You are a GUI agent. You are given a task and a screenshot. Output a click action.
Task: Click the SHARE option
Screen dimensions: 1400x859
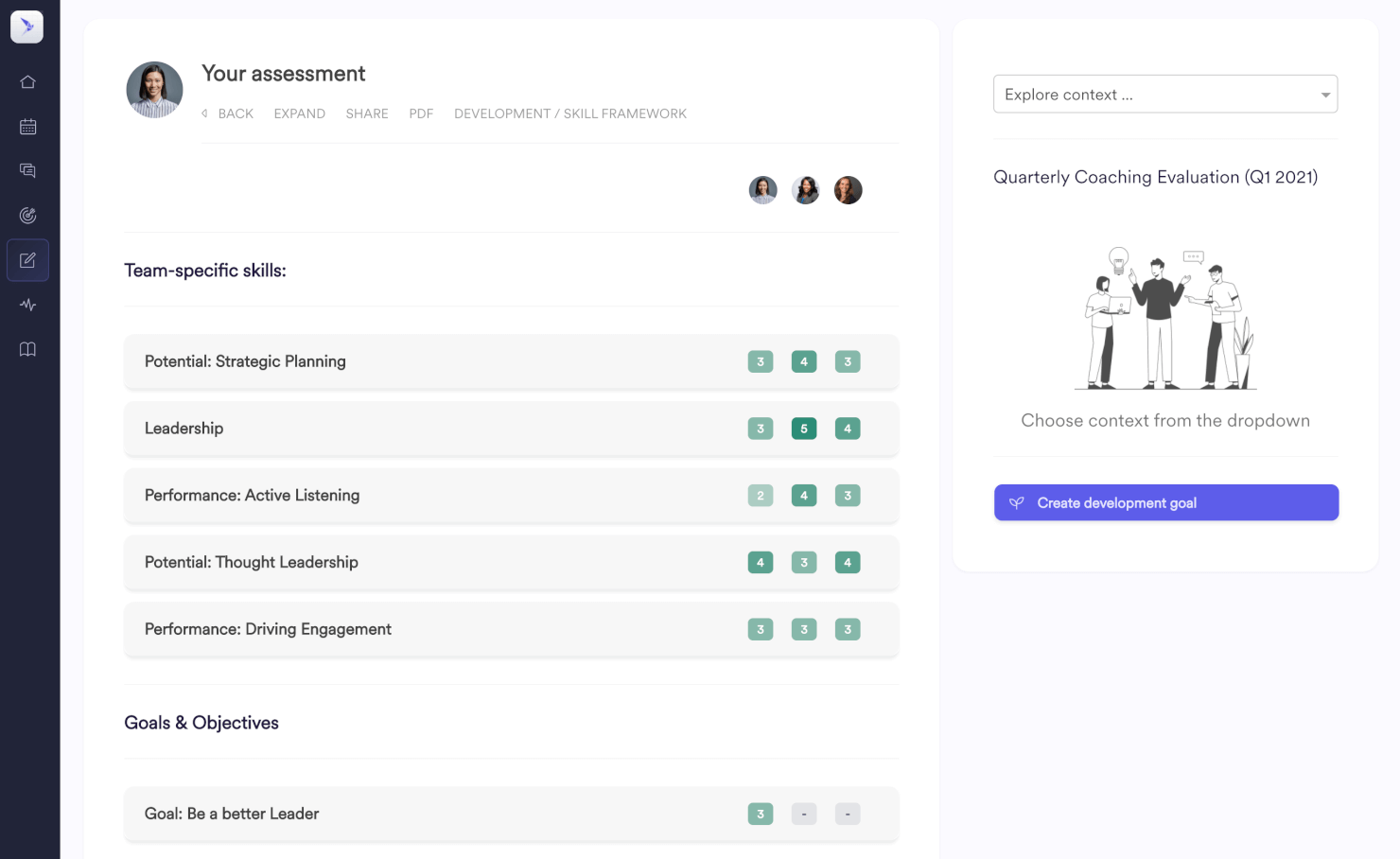tap(367, 114)
